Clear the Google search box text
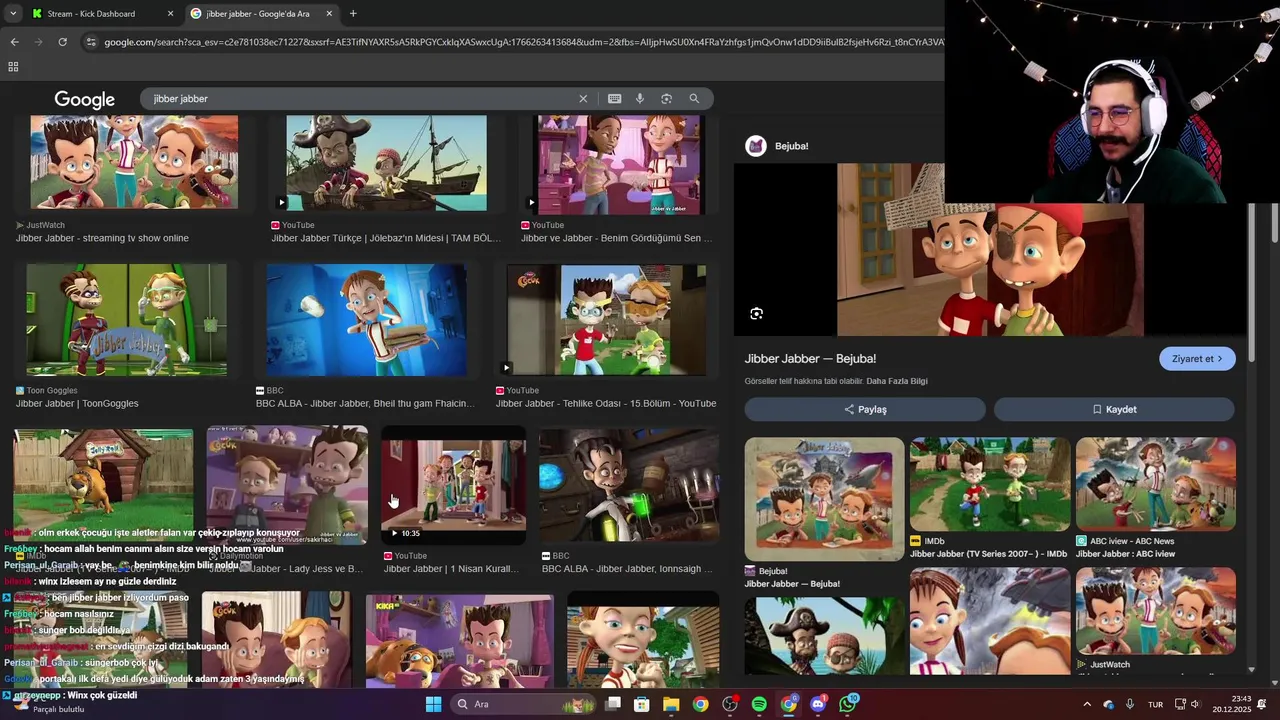Viewport: 1280px width, 720px height. click(x=583, y=99)
